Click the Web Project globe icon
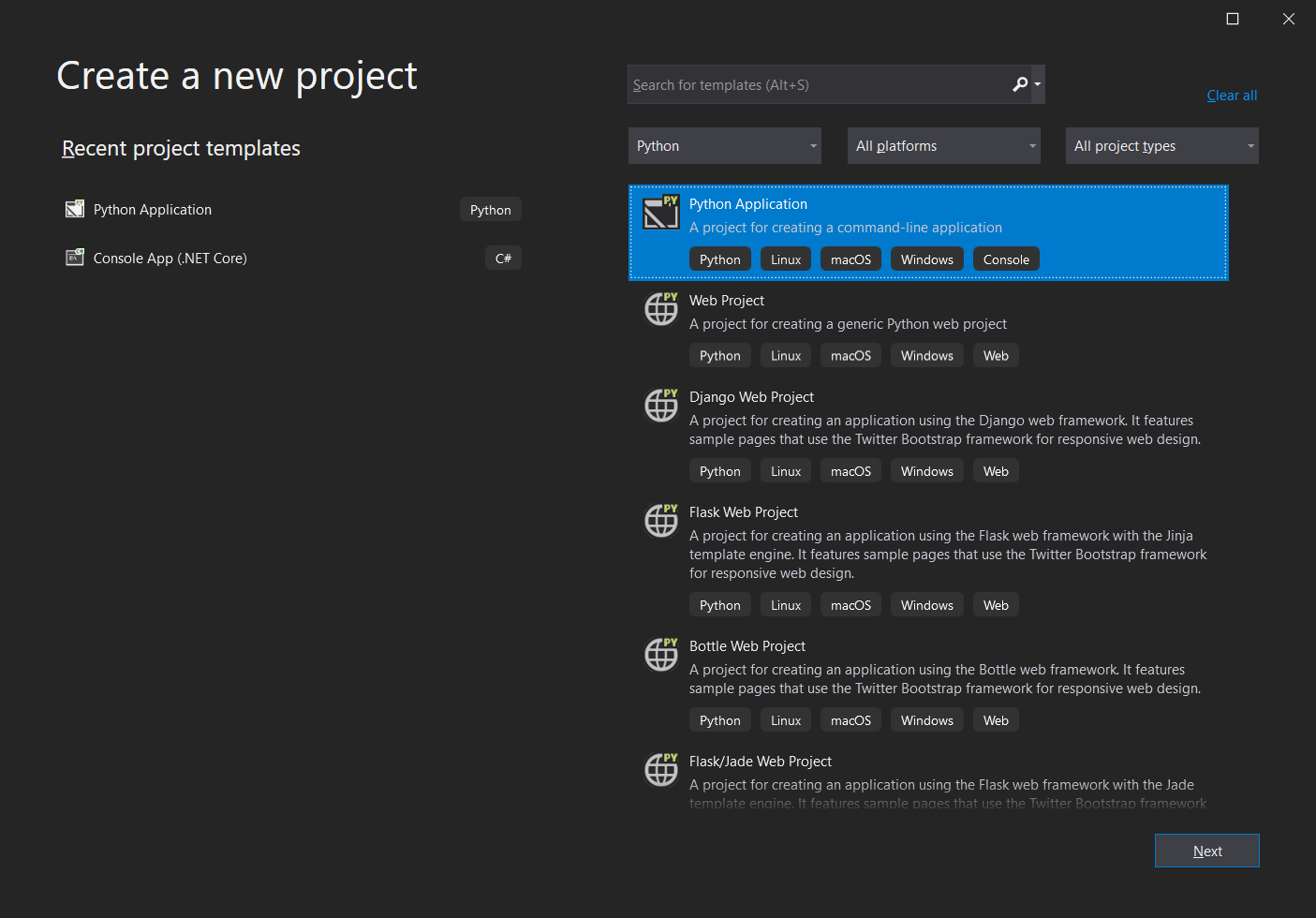Viewport: 1316px width, 918px height. point(661,309)
